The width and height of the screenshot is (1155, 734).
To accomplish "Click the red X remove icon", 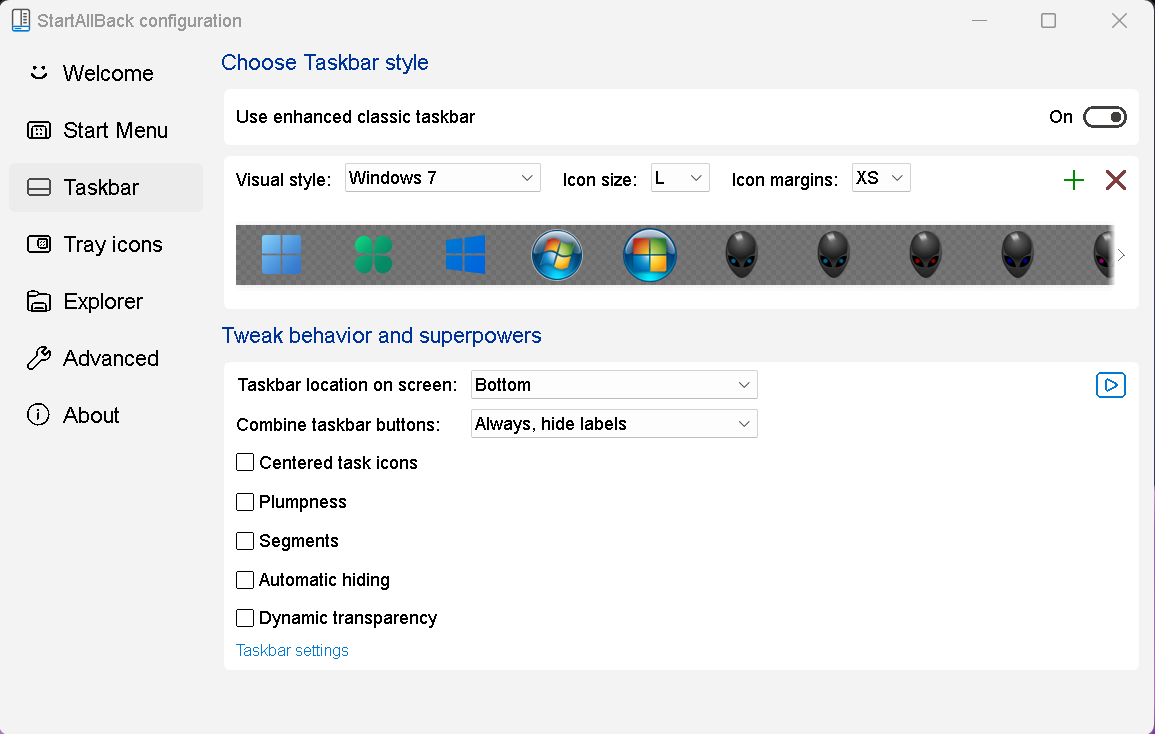I will tap(1116, 180).
